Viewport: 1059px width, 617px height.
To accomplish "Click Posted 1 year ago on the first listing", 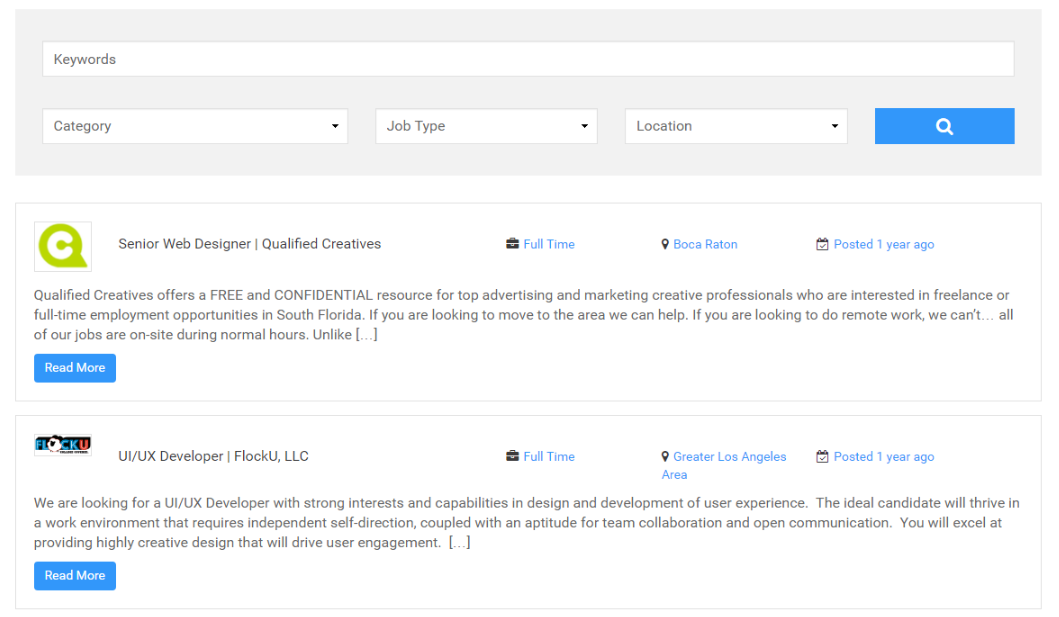I will [883, 243].
